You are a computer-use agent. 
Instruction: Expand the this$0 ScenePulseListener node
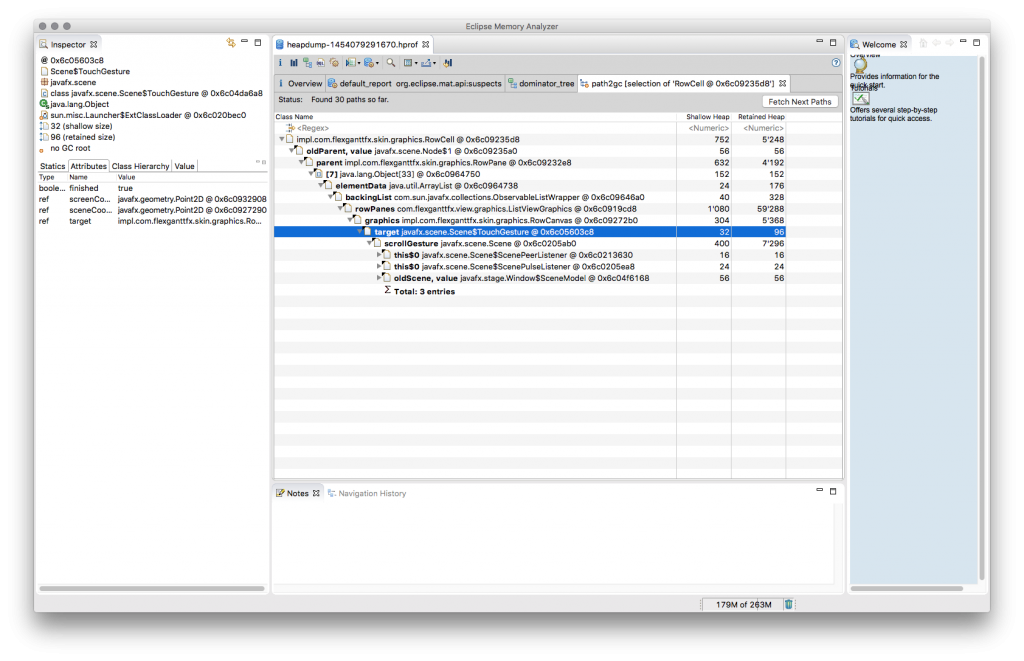379,266
